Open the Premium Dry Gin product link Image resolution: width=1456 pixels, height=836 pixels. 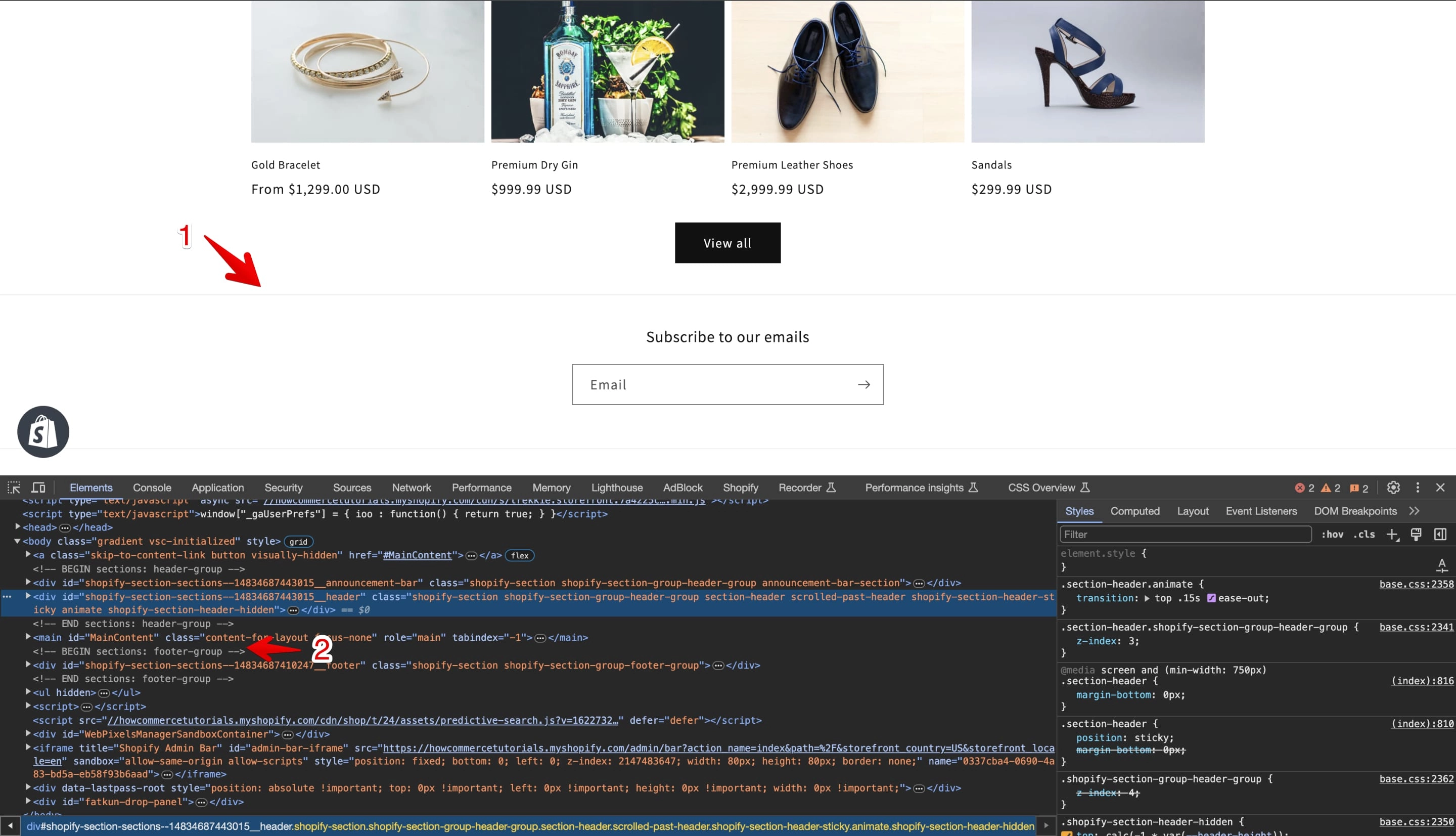[x=534, y=165]
